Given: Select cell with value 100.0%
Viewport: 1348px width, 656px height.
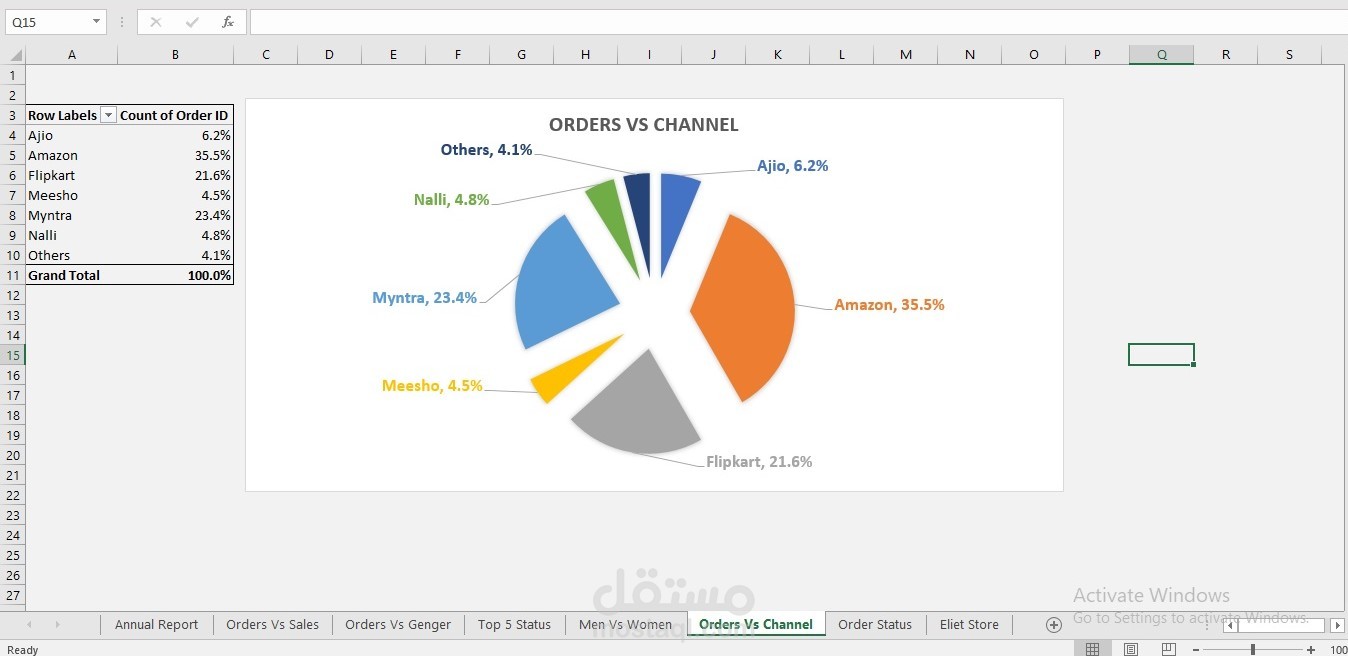Looking at the screenshot, I should click(175, 275).
